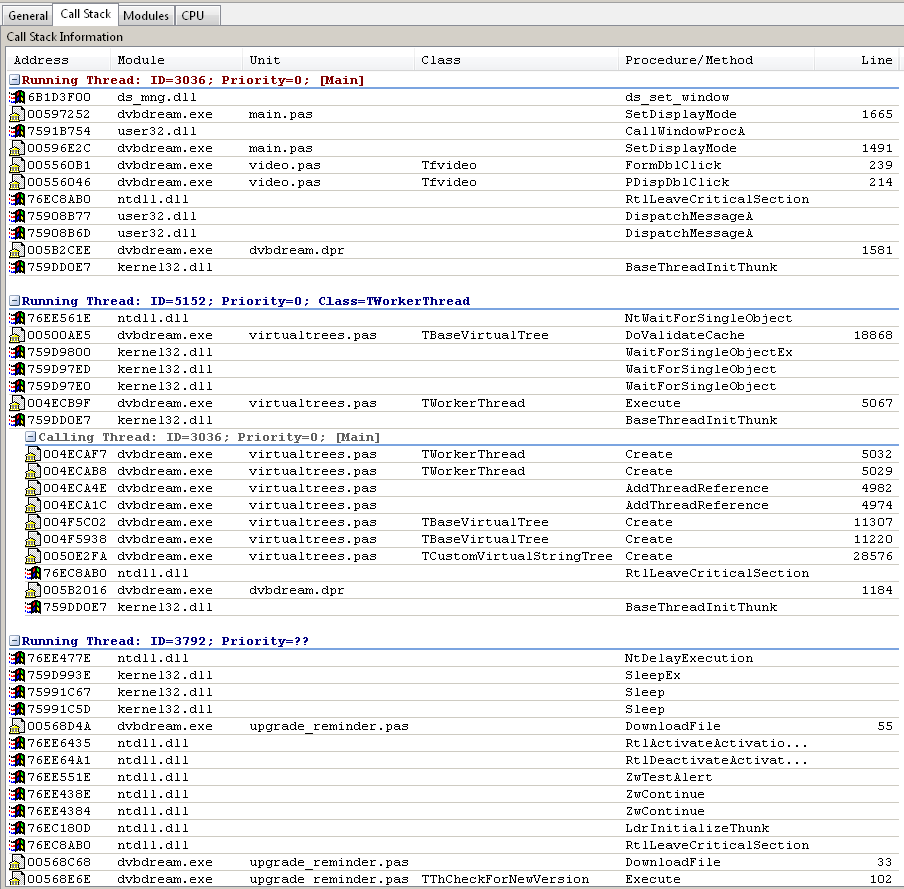
Task: Click source unit icon at 00596E2C
Action: point(17,148)
